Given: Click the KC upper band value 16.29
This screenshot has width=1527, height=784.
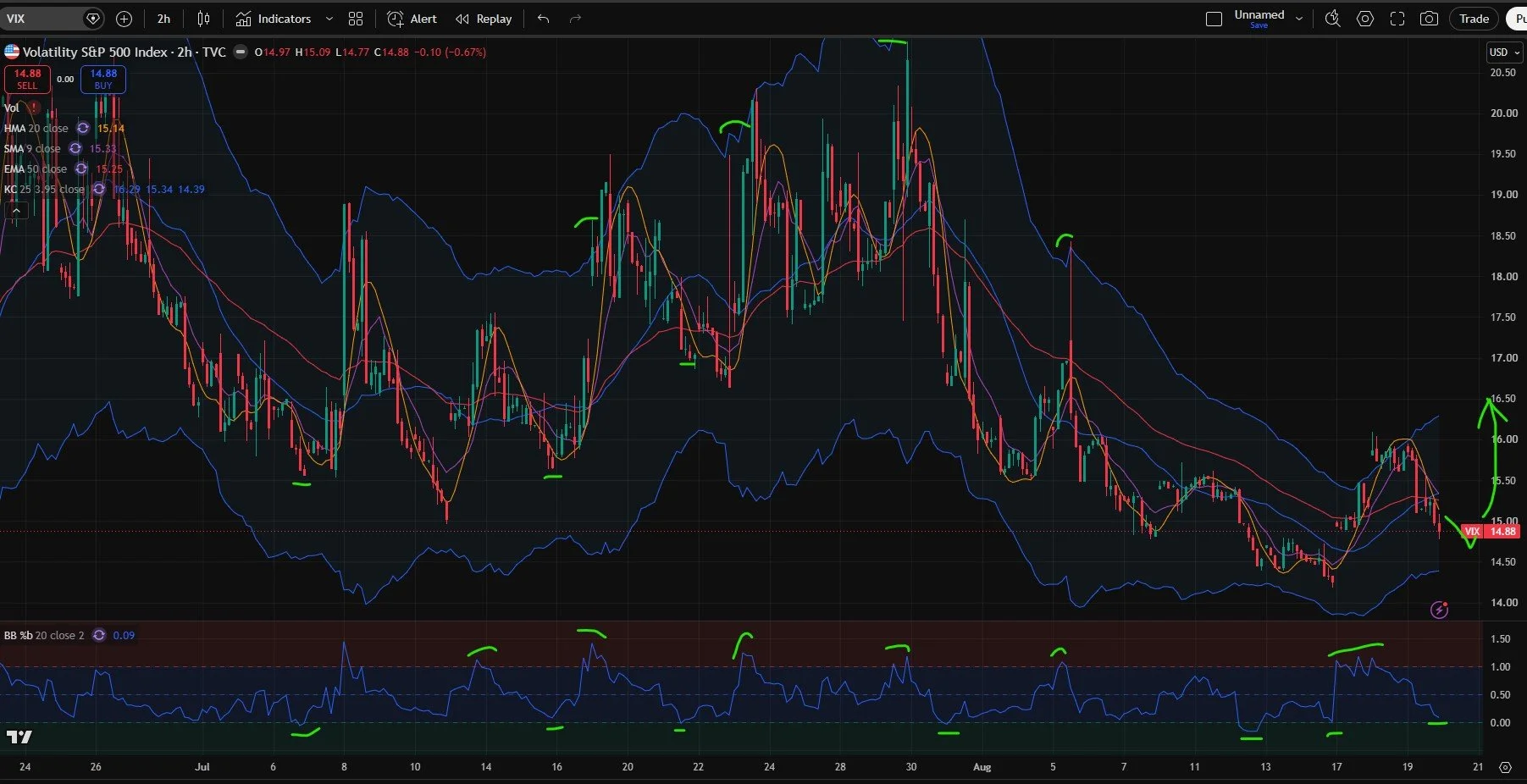Looking at the screenshot, I should tap(127, 189).
